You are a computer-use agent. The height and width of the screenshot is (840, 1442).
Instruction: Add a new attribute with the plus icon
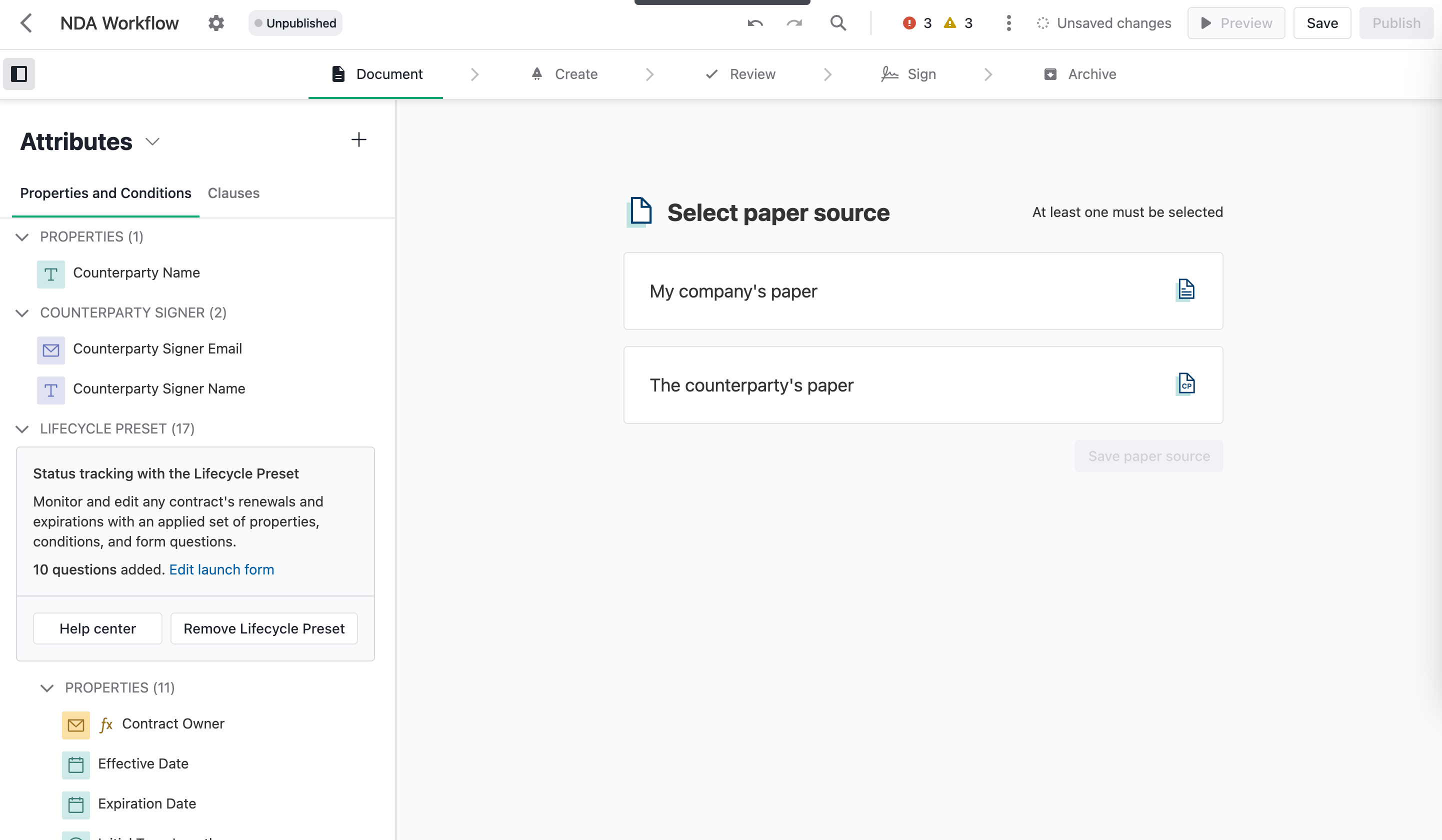point(359,139)
